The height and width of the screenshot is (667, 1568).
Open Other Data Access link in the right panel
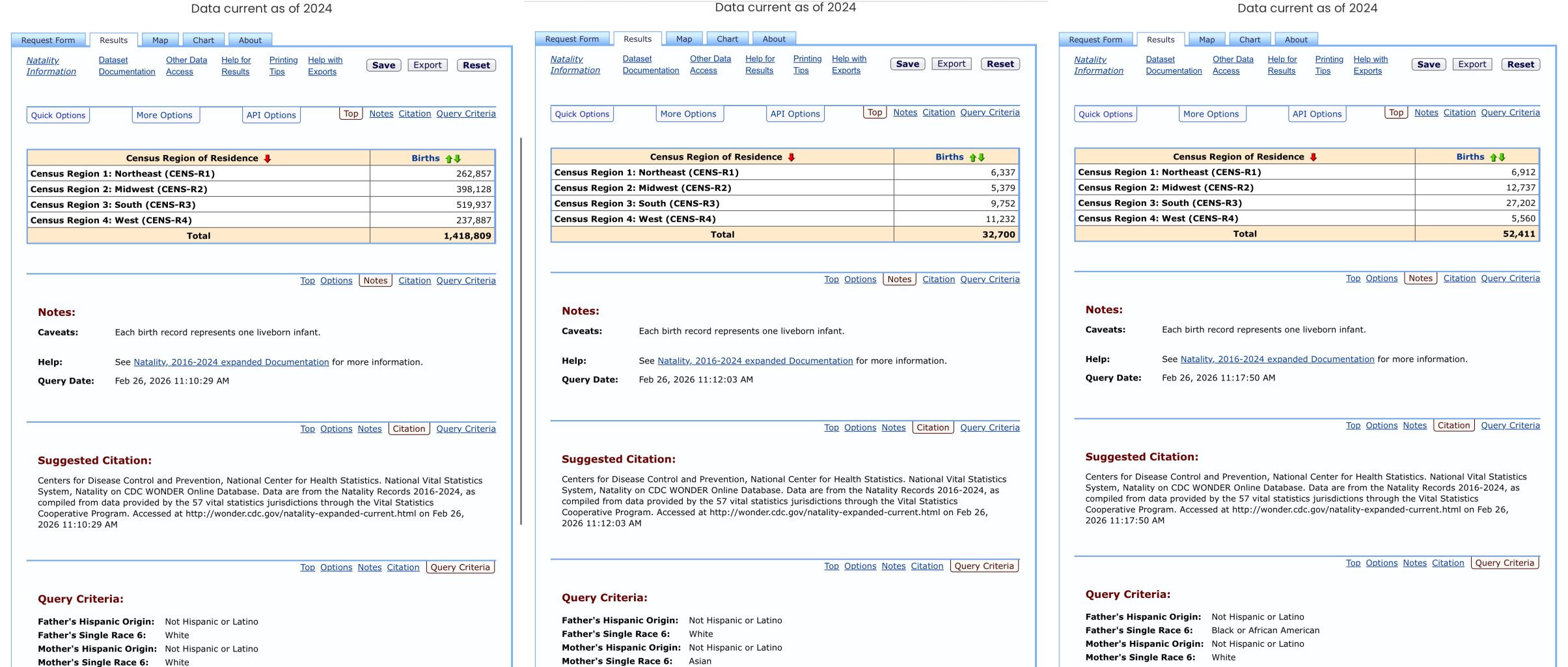1233,65
